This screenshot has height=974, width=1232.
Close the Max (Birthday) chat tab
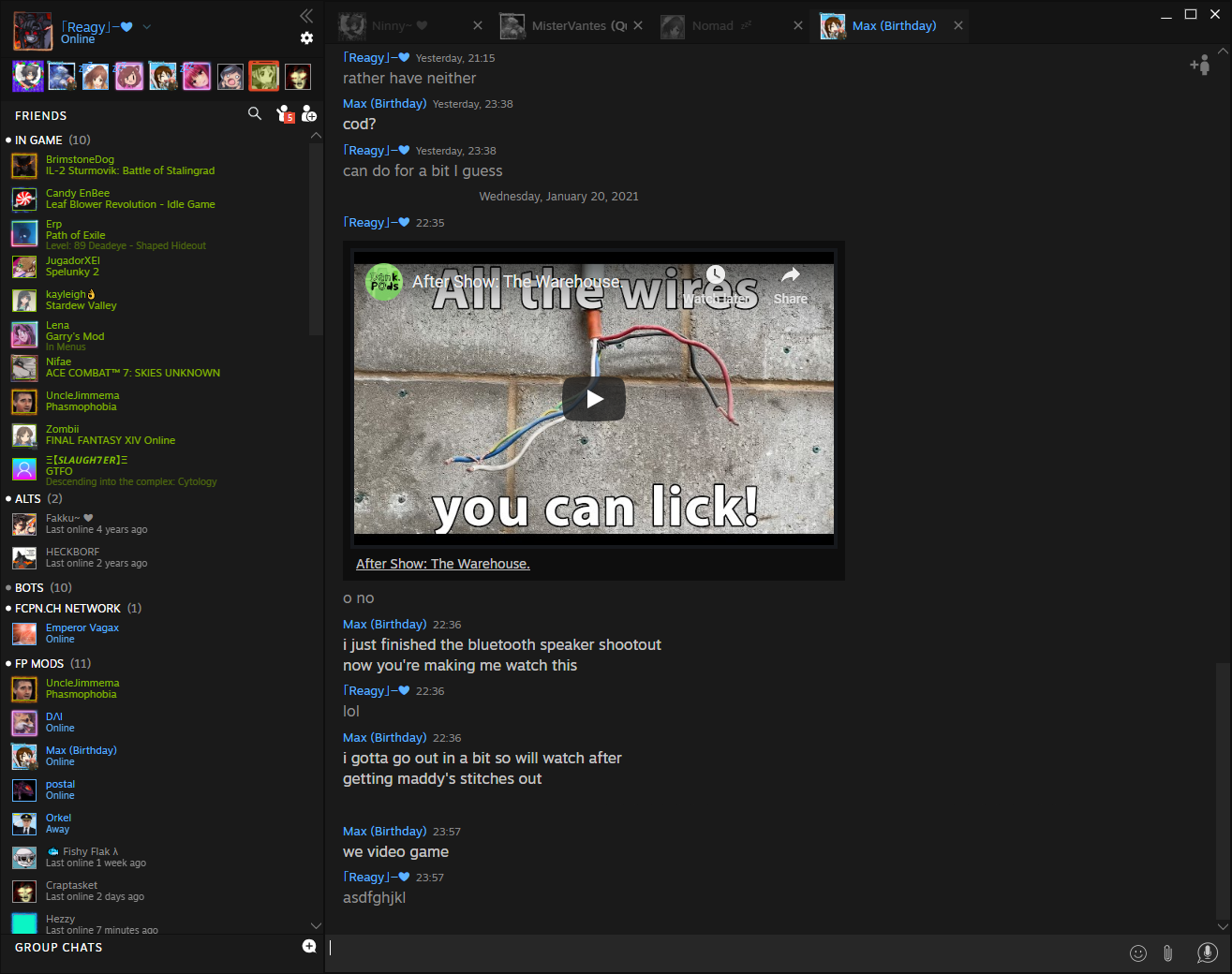(958, 25)
